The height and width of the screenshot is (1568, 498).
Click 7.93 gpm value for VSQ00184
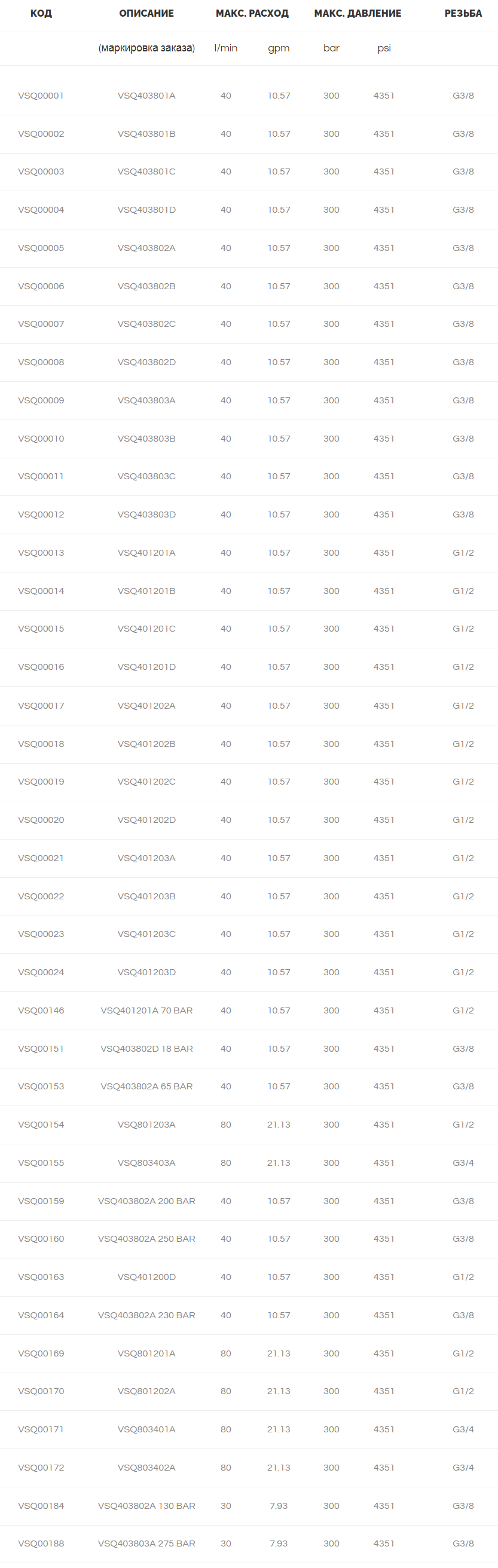[x=278, y=1505]
